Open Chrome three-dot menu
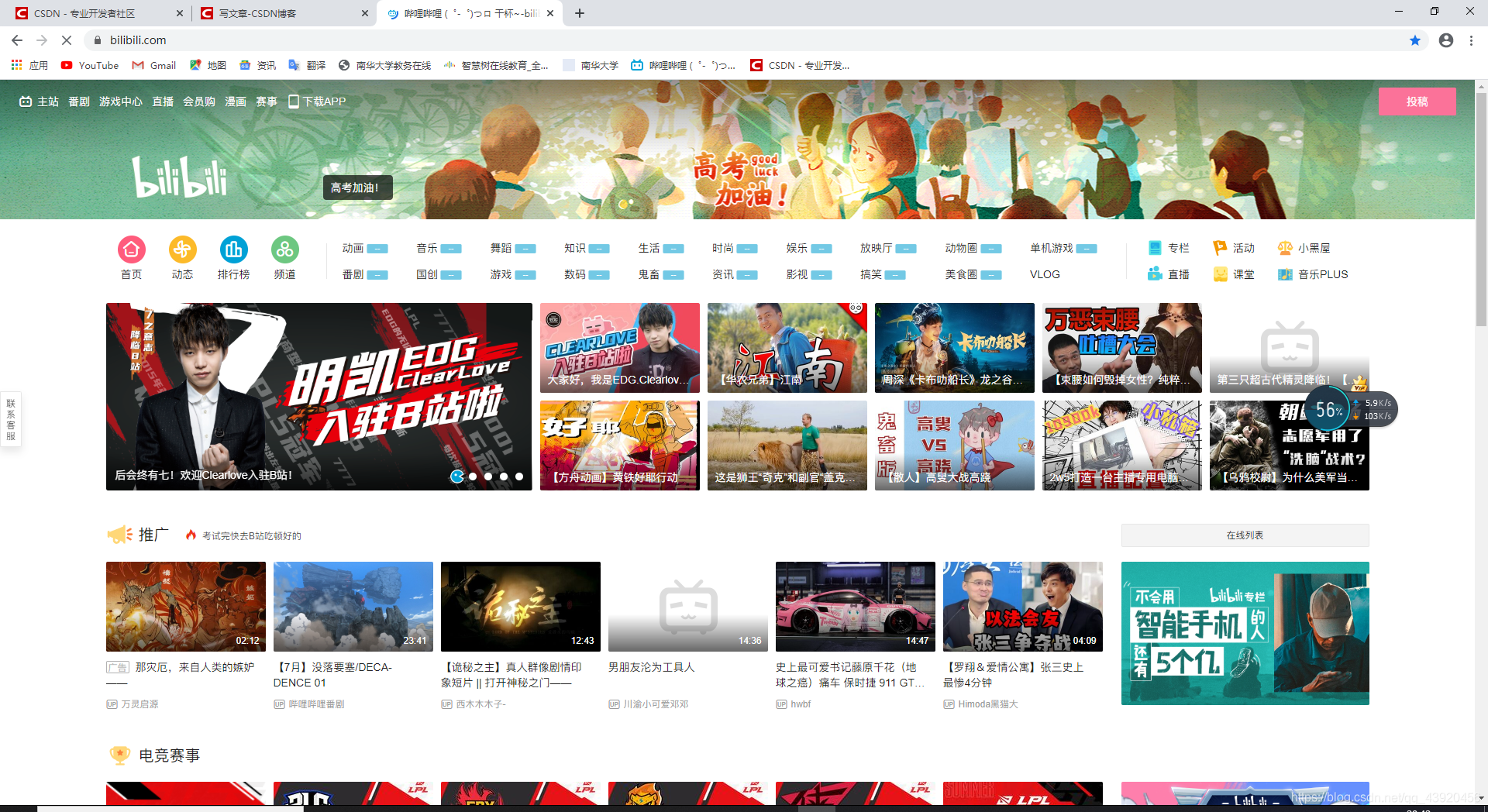This screenshot has width=1488, height=812. [1471, 40]
